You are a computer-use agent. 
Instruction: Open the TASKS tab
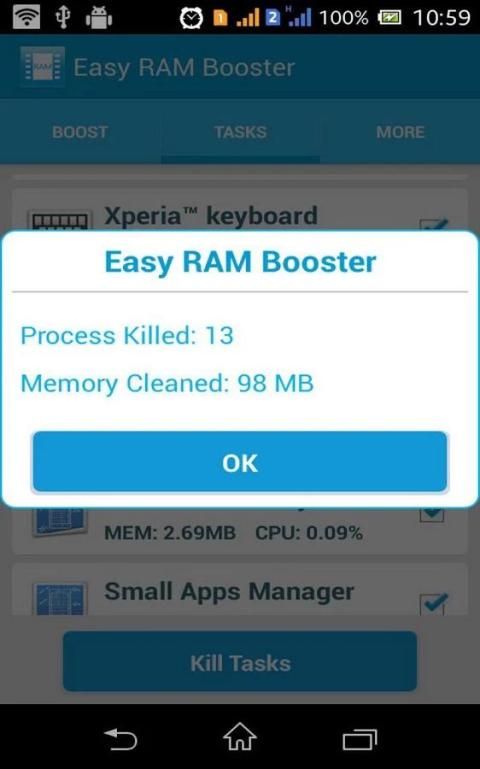(x=240, y=132)
